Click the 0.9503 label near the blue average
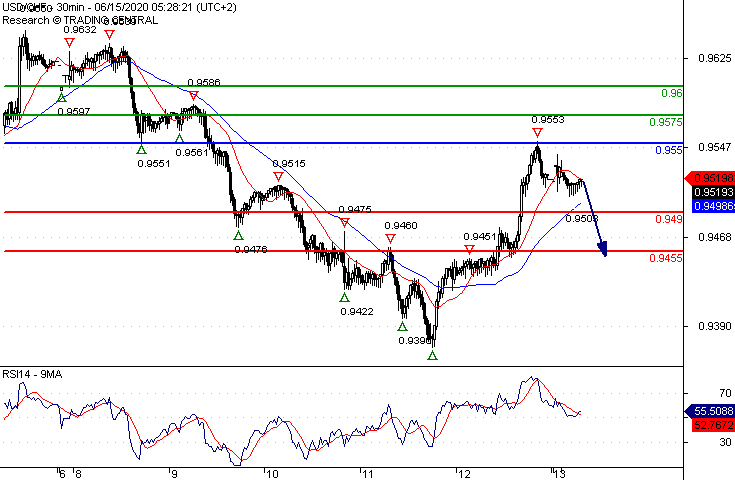The image size is (735, 480). pyautogui.click(x=582, y=218)
